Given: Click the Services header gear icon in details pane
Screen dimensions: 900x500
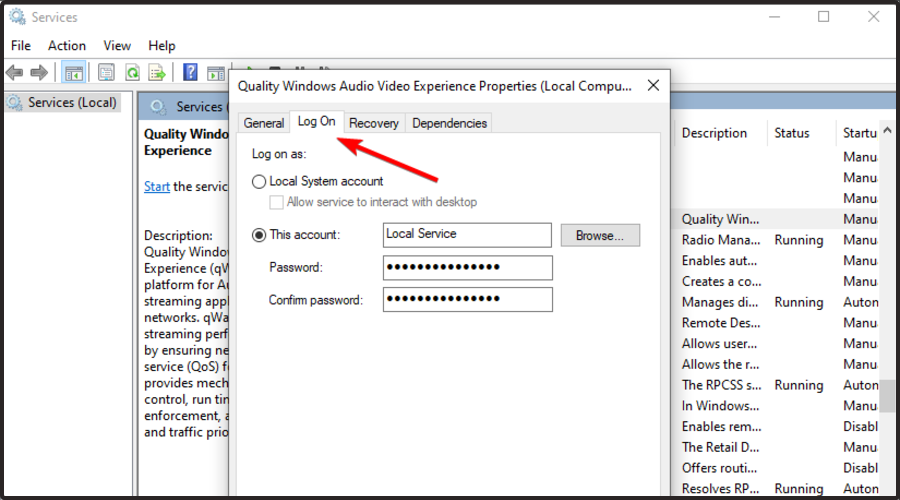Looking at the screenshot, I should point(158,107).
